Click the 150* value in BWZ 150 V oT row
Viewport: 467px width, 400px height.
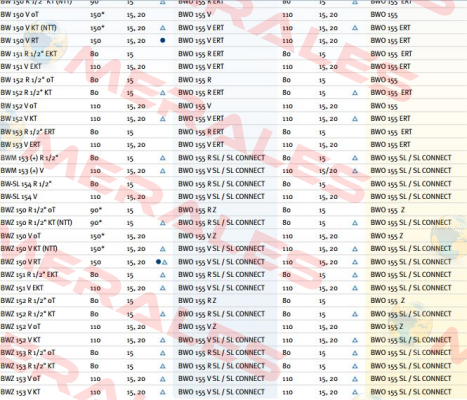coord(97,236)
